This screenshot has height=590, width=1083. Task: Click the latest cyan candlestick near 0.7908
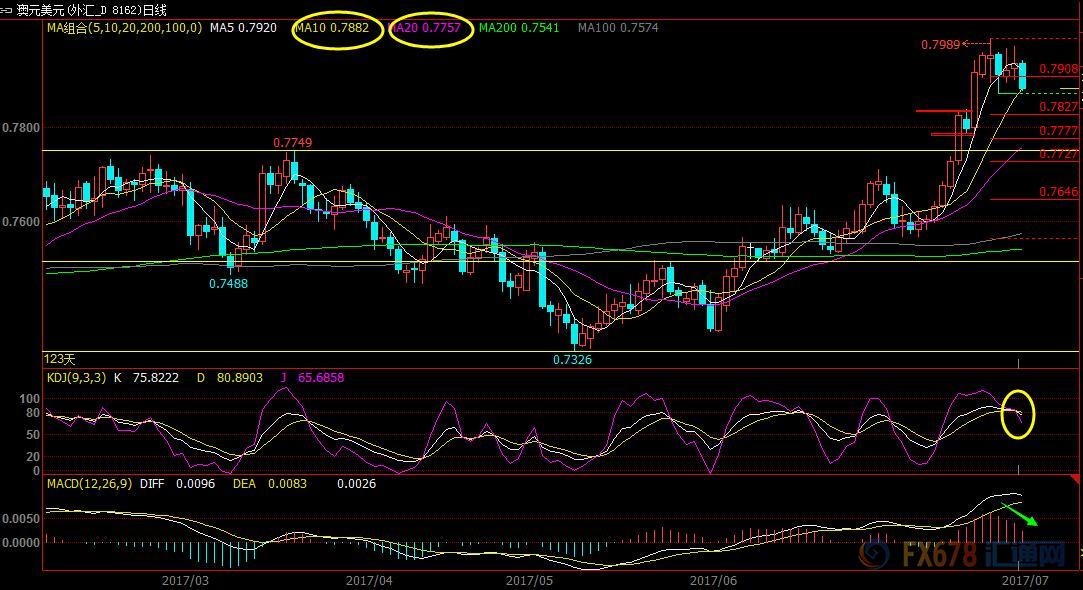[1021, 76]
